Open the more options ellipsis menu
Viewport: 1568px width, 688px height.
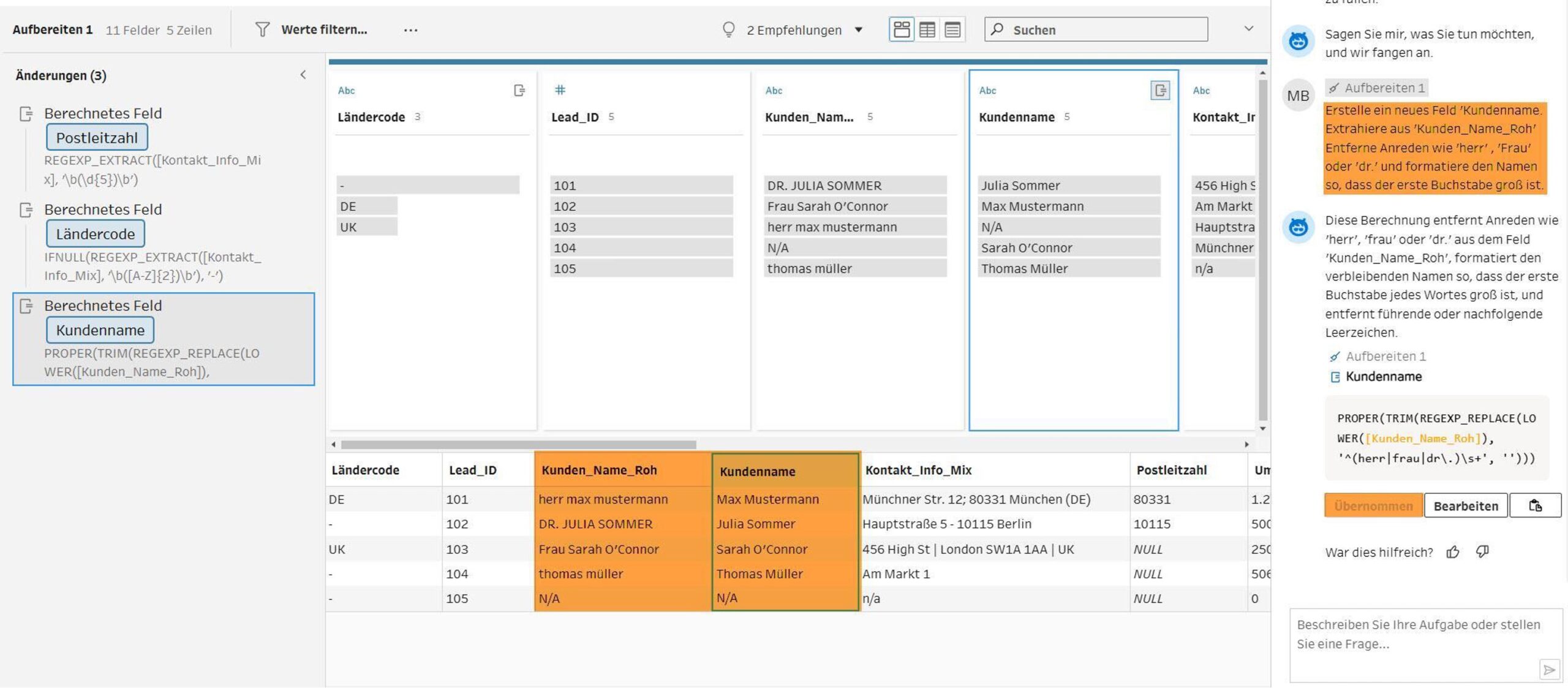(x=410, y=30)
